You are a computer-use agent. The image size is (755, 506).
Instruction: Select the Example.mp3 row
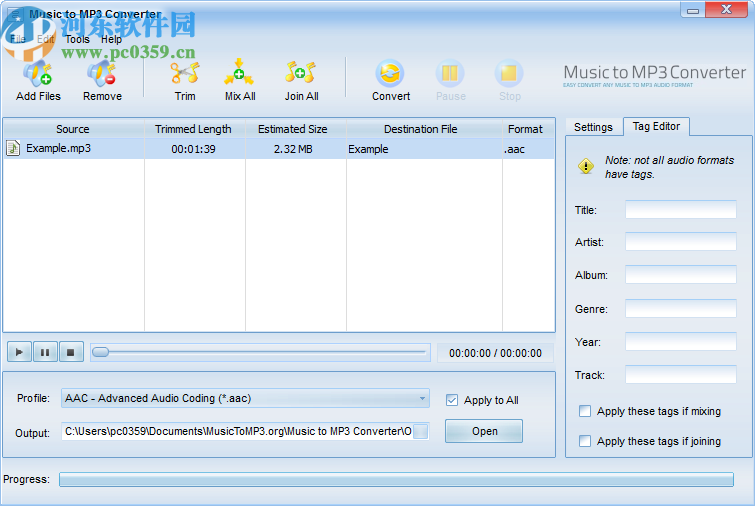279,149
